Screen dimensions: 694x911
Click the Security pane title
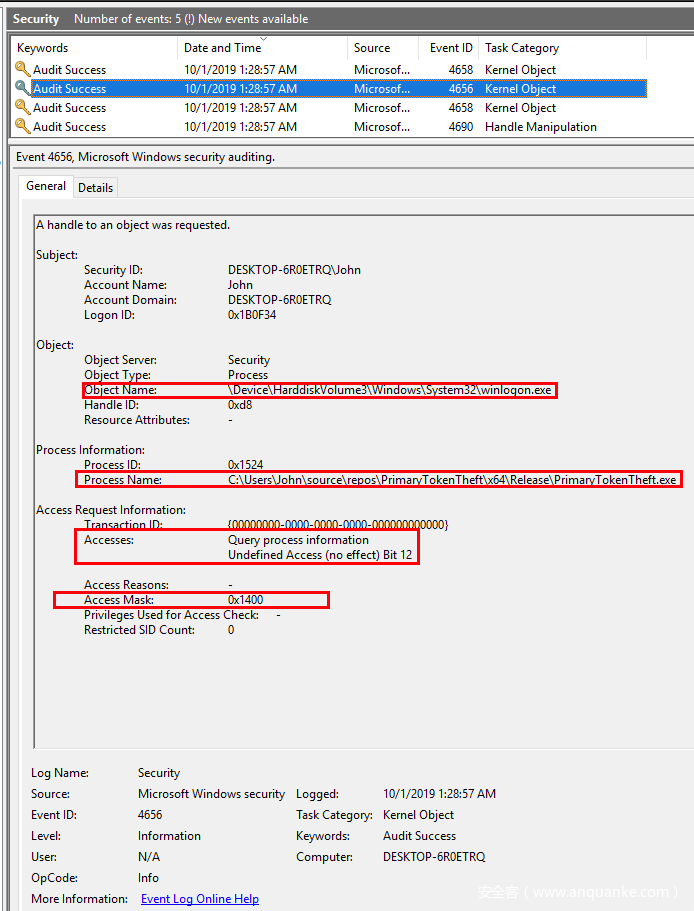pos(36,19)
